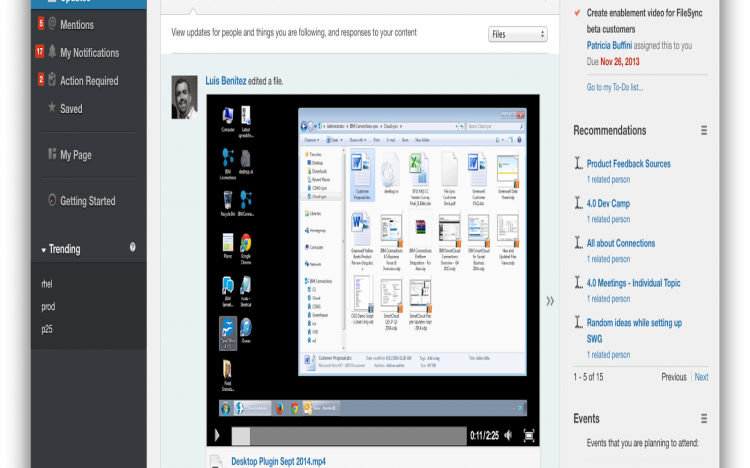Click icon beside Random ideas while setting up
This screenshot has width=750, height=468.
(578, 322)
